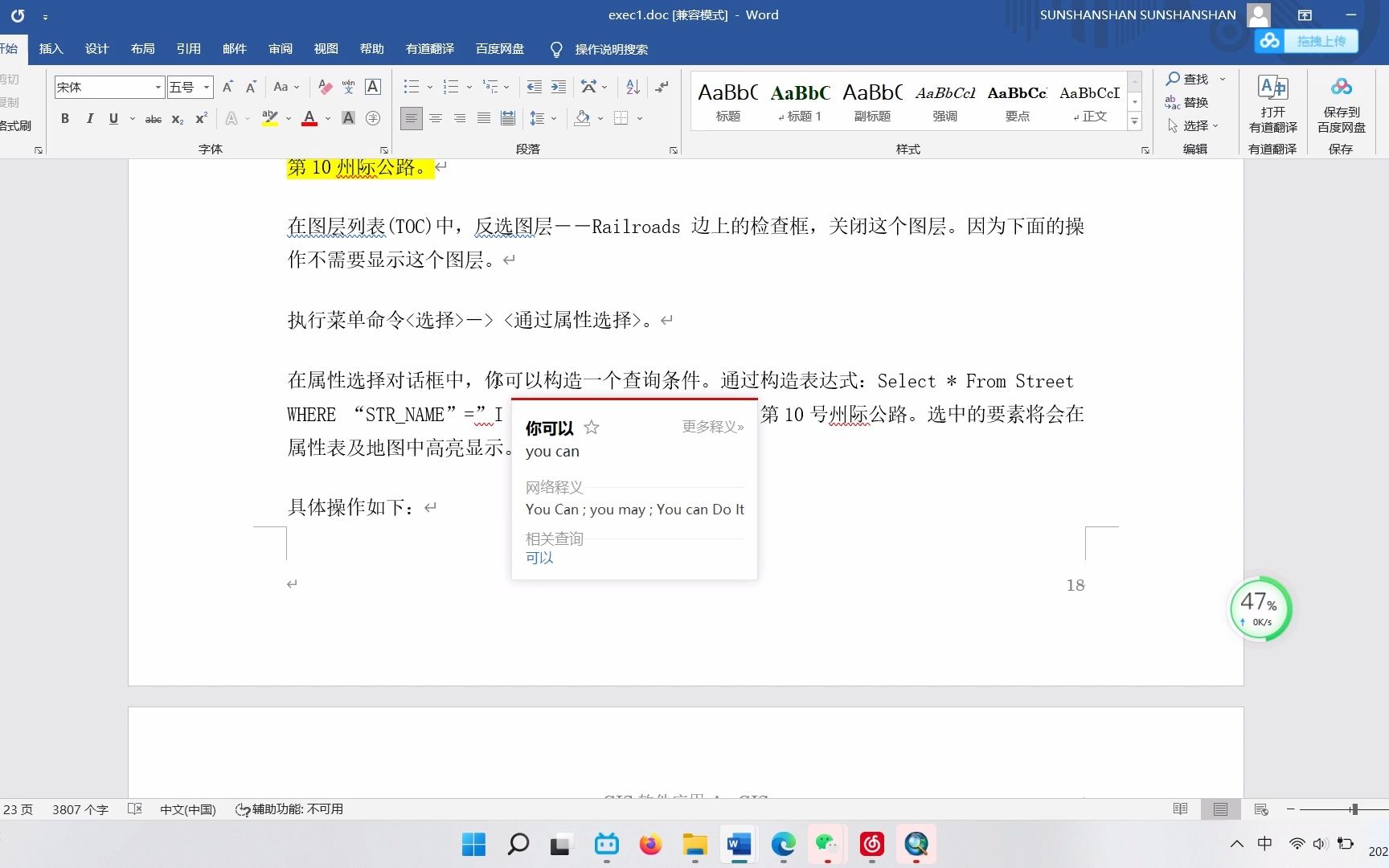Click Save to Baidu Netdisk icon

(1341, 104)
